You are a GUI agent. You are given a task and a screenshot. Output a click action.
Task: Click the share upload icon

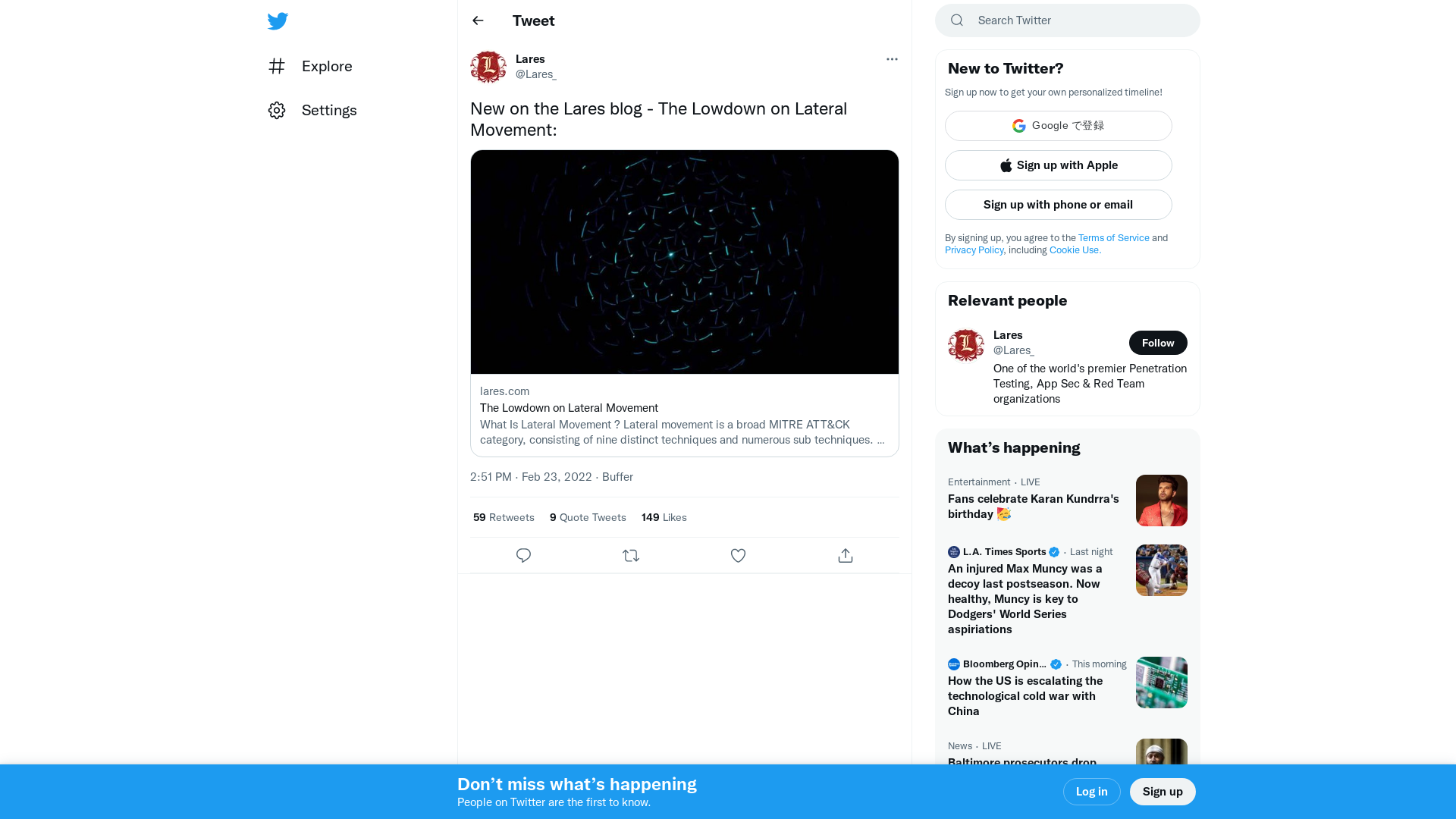click(x=846, y=556)
